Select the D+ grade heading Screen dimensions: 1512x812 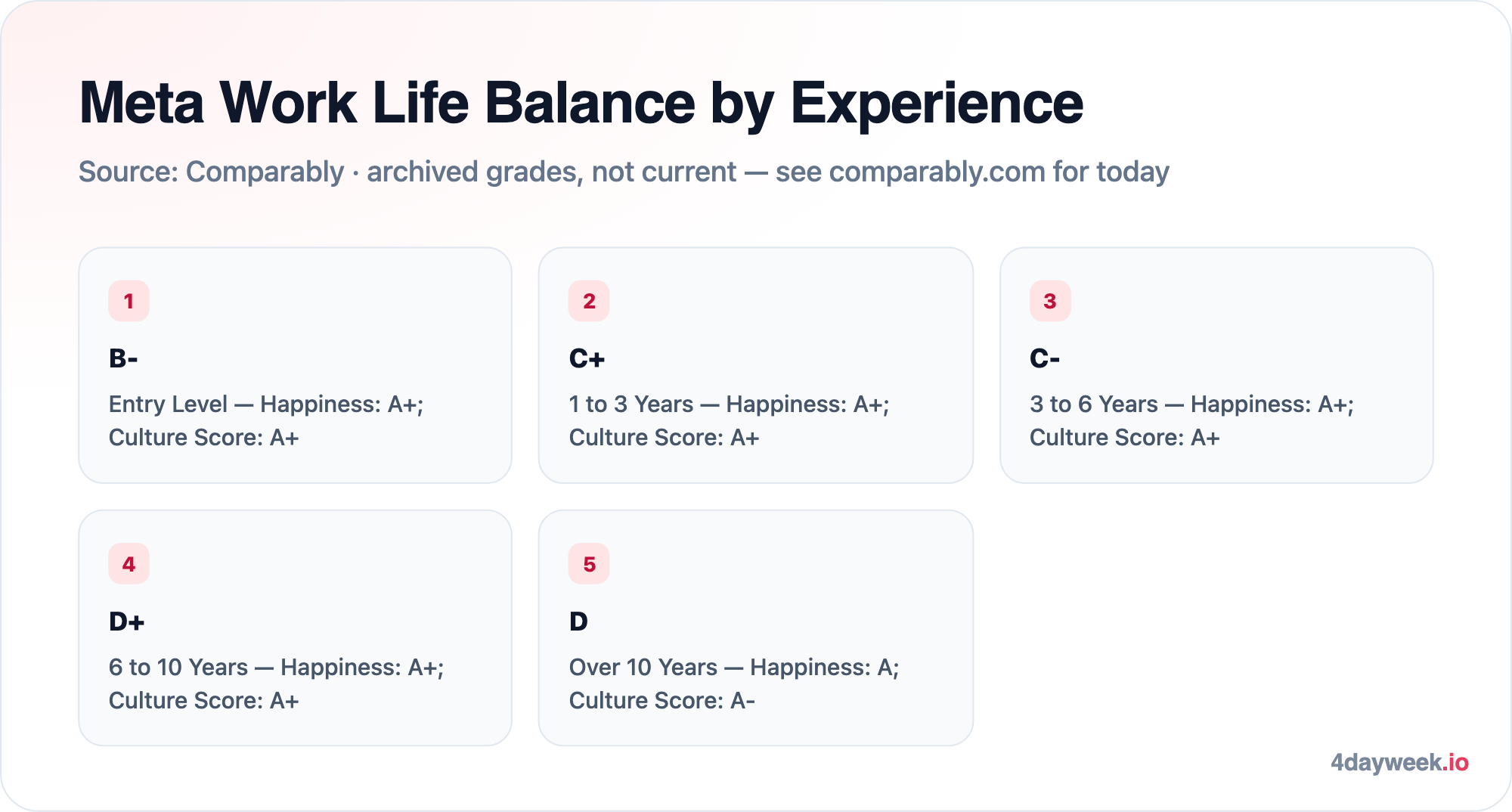click(x=126, y=621)
